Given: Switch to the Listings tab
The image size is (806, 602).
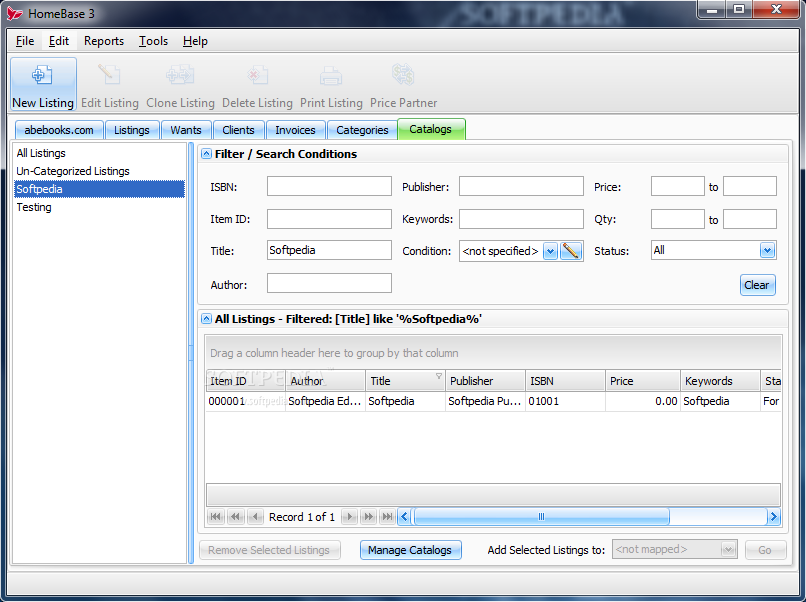Looking at the screenshot, I should point(132,130).
